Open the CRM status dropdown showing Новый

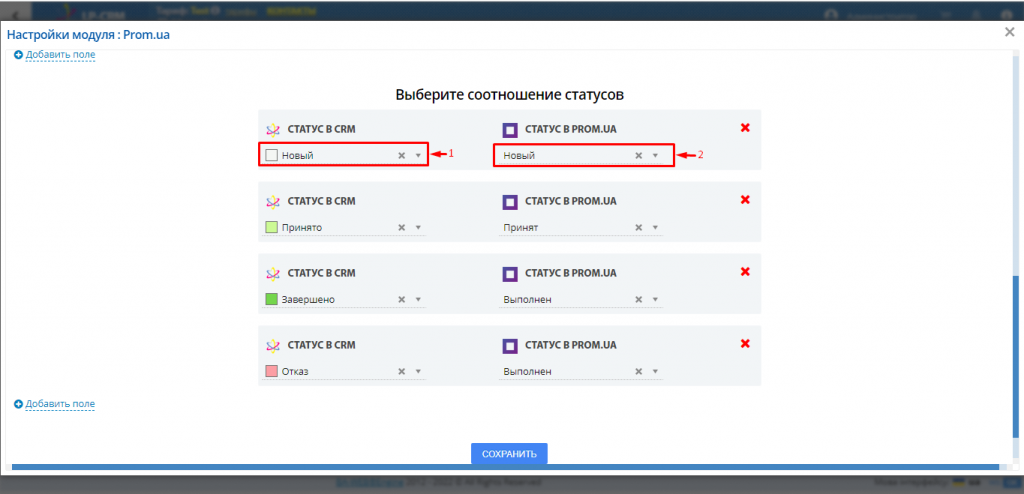pyautogui.click(x=418, y=156)
